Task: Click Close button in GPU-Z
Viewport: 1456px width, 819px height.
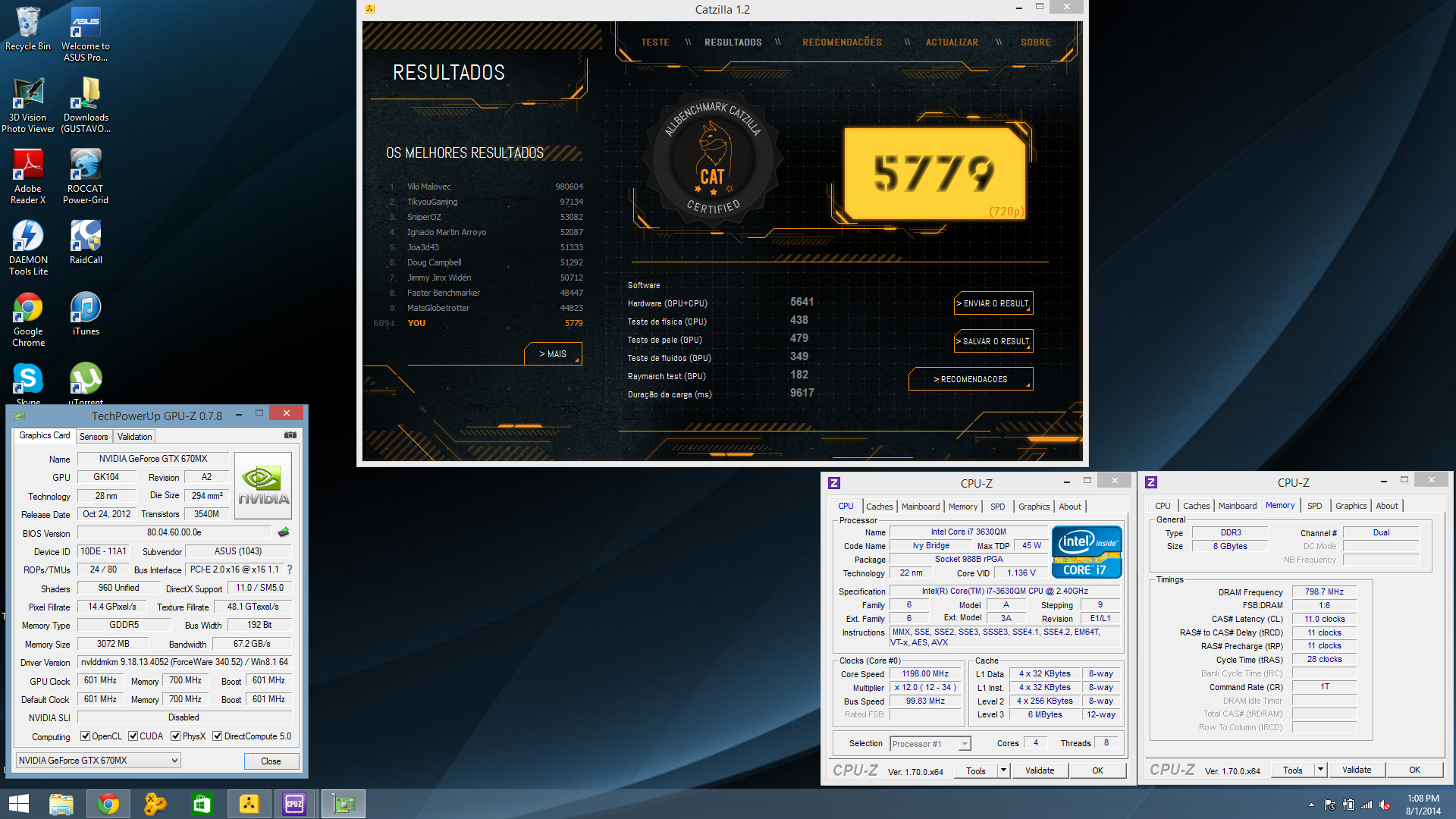Action: coord(271,761)
